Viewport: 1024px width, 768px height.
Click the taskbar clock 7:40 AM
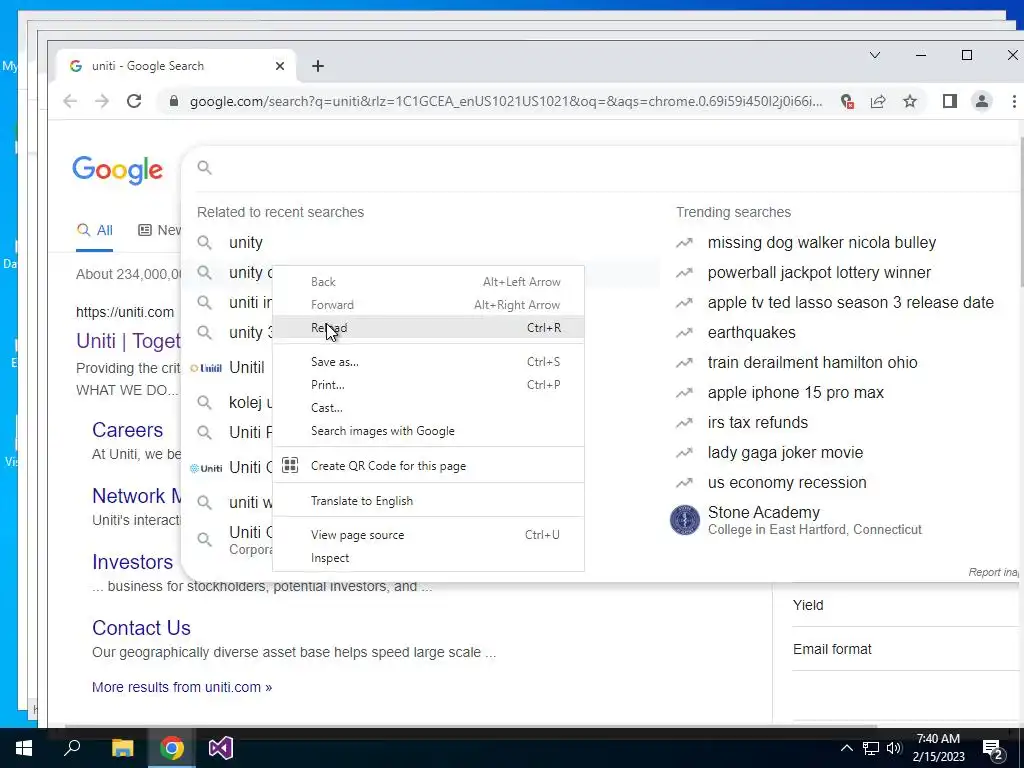click(938, 739)
